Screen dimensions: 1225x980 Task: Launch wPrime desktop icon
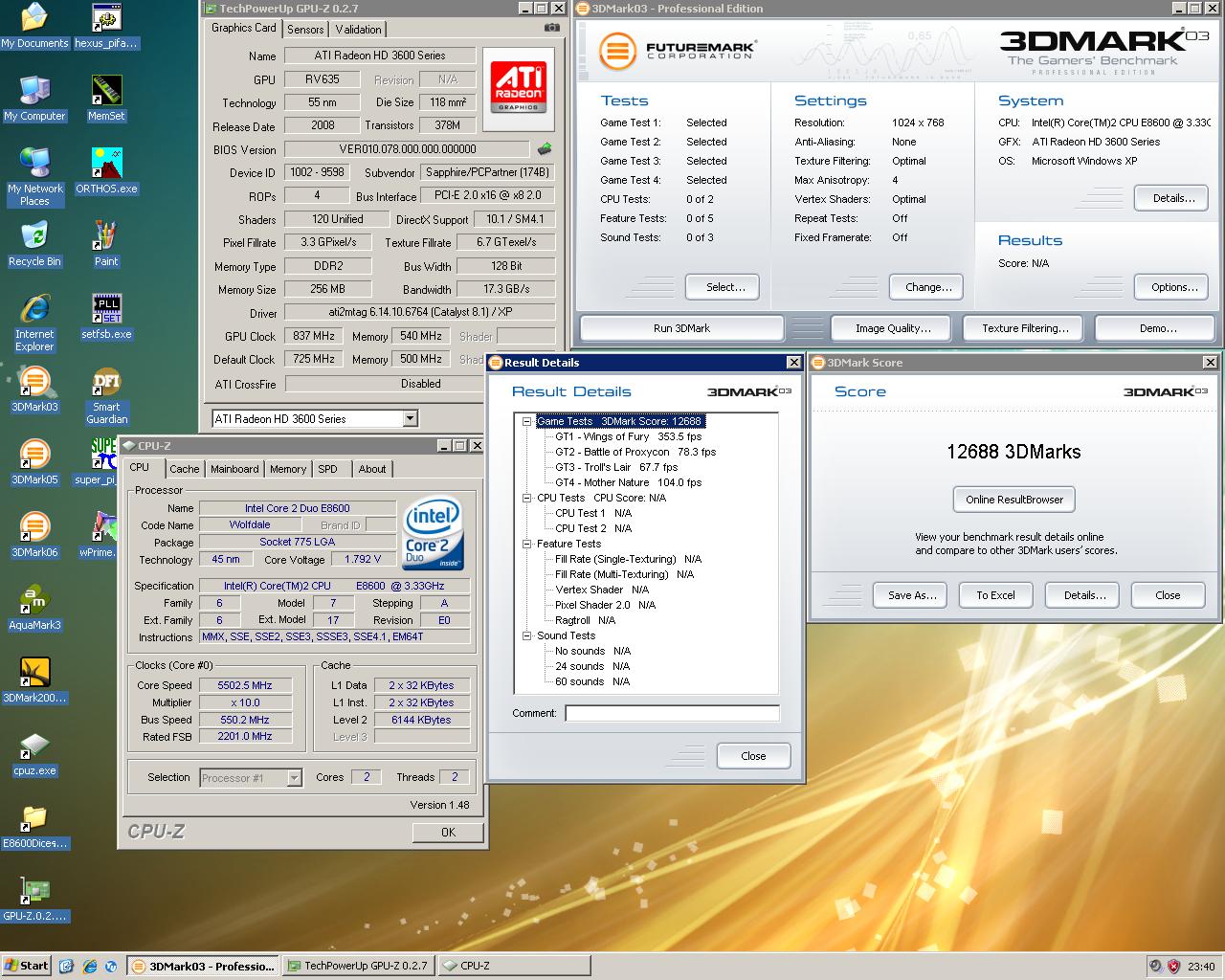click(98, 536)
